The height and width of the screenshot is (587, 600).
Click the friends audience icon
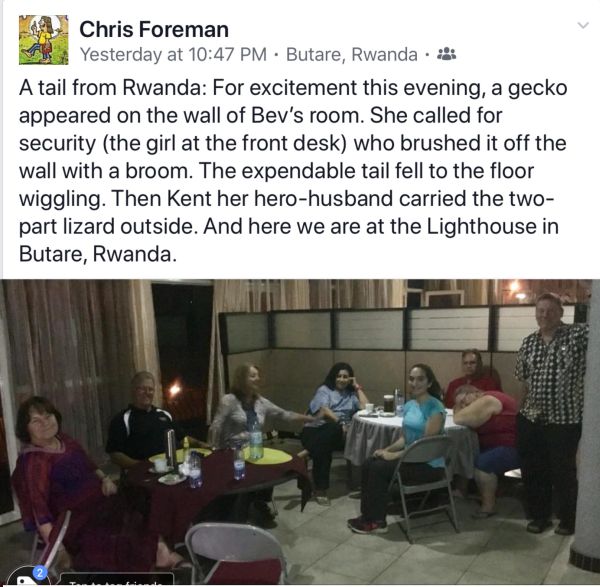[446, 53]
